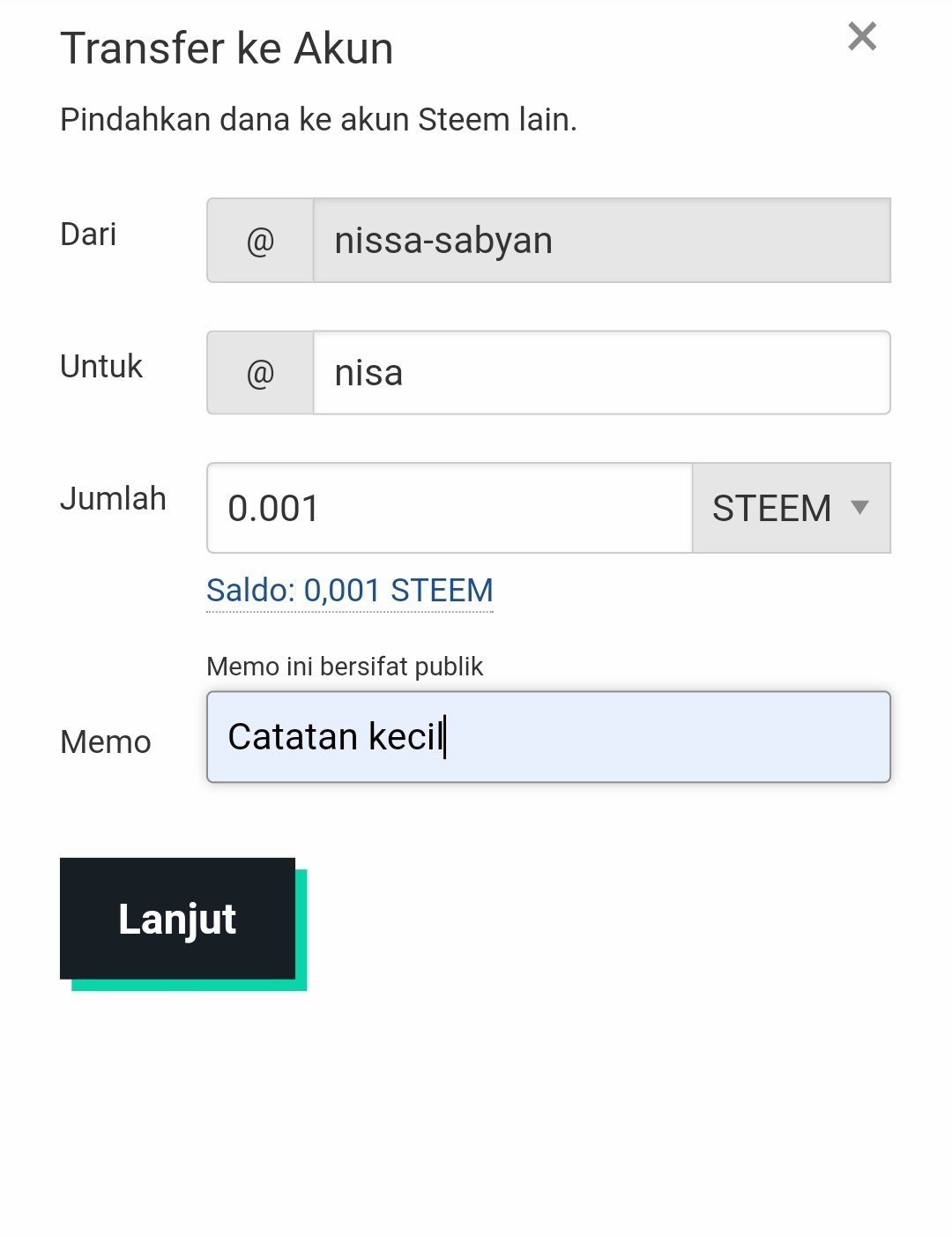Place the cursor on the word Catatan in memo
The image size is (952, 1237).
tap(293, 737)
